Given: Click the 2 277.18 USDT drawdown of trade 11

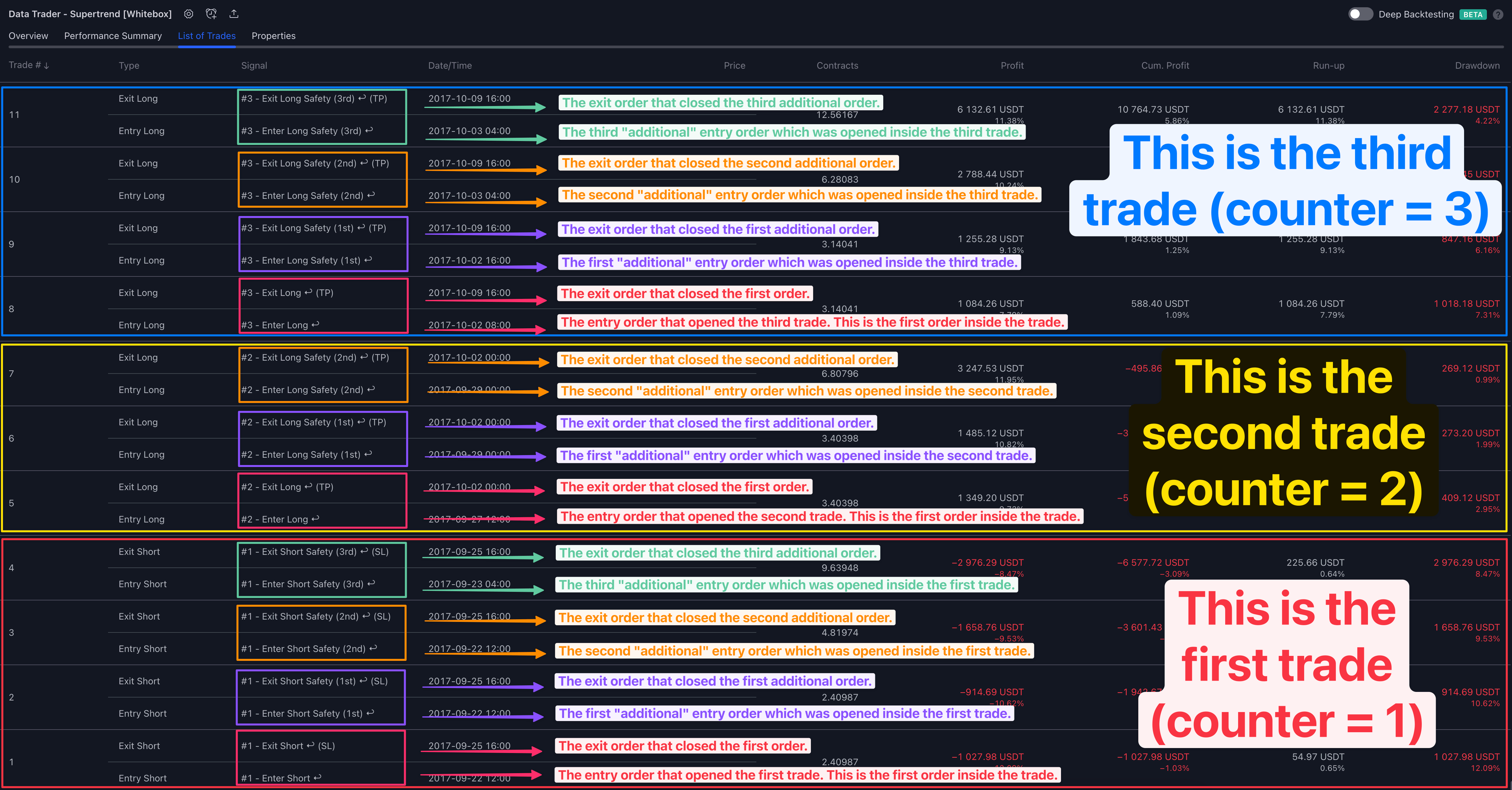Looking at the screenshot, I should [x=1466, y=109].
